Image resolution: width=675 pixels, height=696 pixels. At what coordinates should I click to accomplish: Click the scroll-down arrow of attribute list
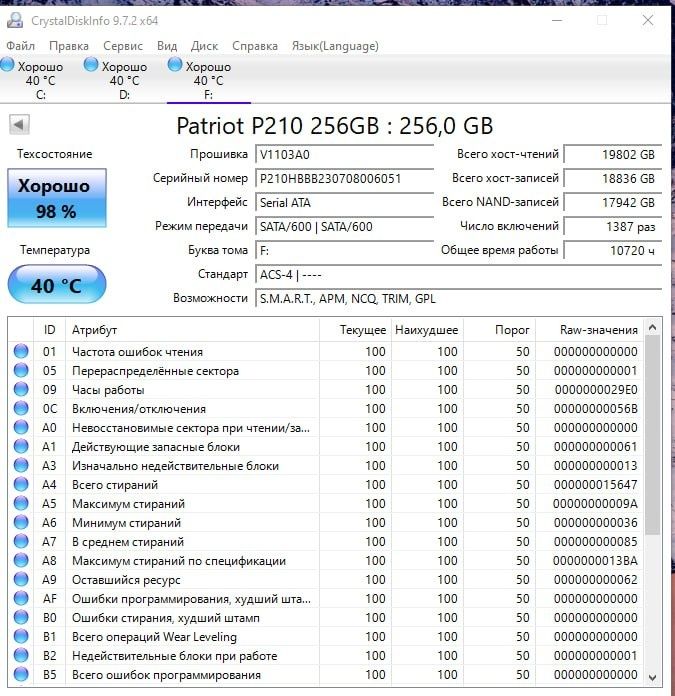tap(652, 677)
